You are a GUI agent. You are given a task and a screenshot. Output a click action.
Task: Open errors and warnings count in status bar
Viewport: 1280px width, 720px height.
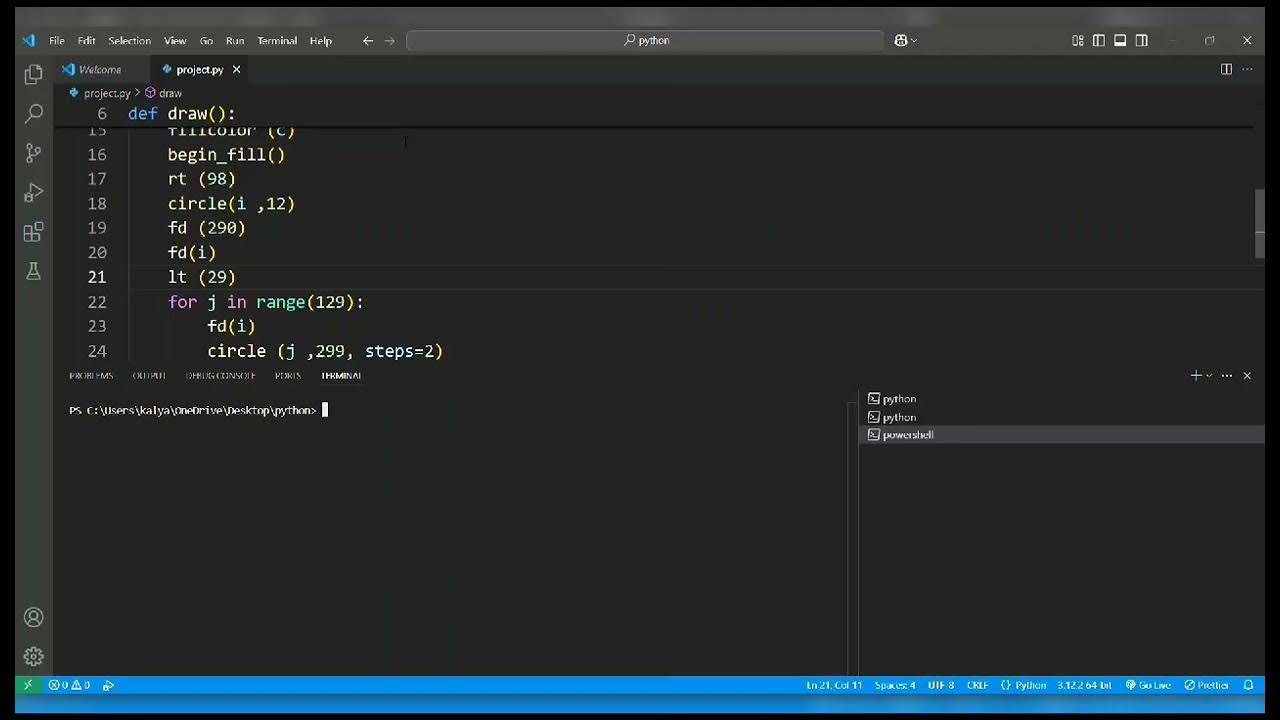tap(69, 685)
